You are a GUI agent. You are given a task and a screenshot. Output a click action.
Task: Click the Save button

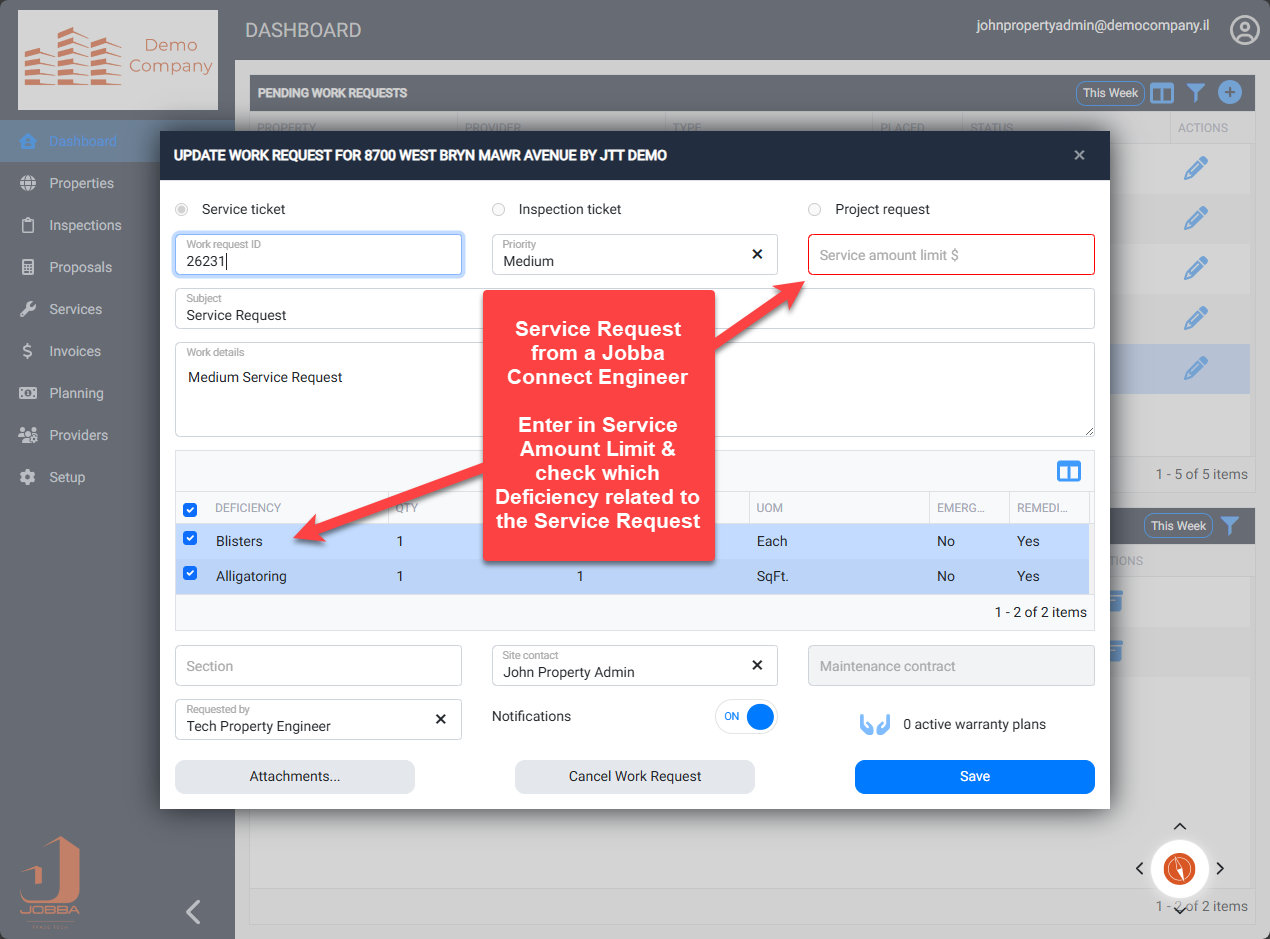(x=974, y=777)
